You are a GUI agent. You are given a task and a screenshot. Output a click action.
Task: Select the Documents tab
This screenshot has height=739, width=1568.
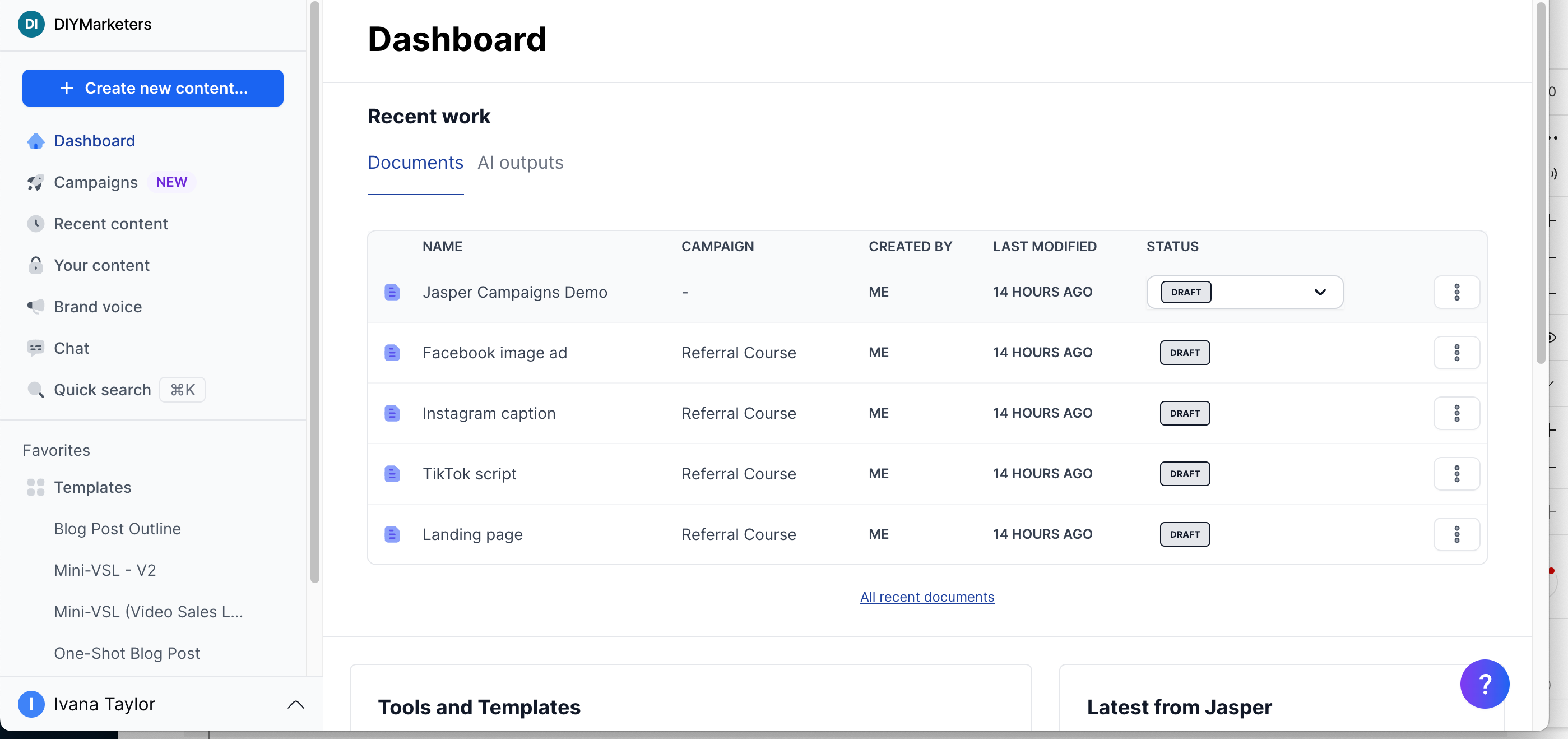(x=415, y=162)
